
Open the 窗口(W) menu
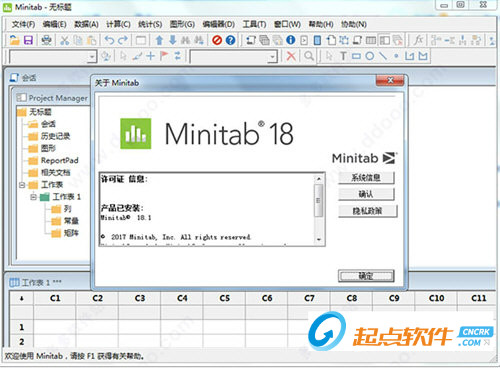point(287,24)
